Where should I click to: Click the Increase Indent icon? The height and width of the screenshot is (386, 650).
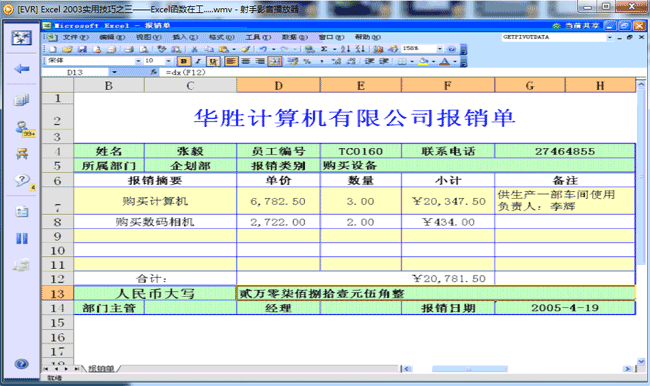(384, 61)
